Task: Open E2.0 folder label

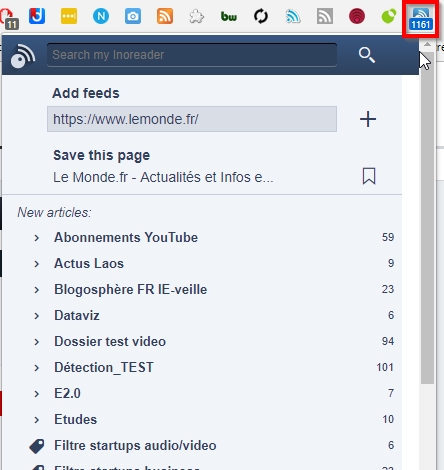Action: pos(67,394)
